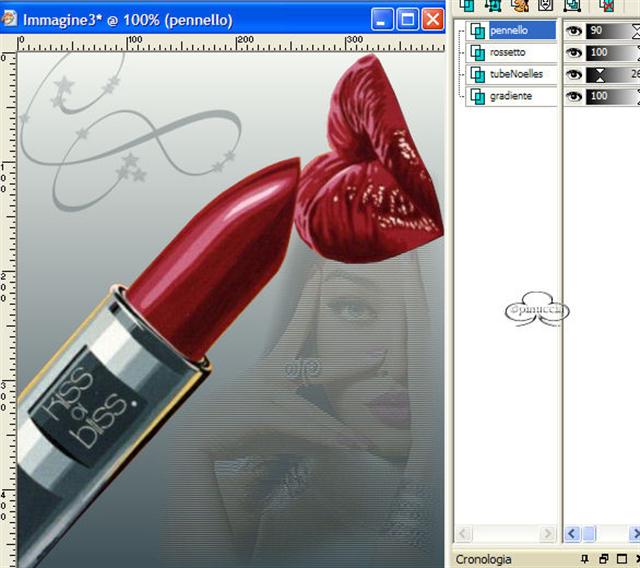Click the right arrow of the layer names scrollbar
This screenshot has height=568, width=640.
[x=548, y=533]
